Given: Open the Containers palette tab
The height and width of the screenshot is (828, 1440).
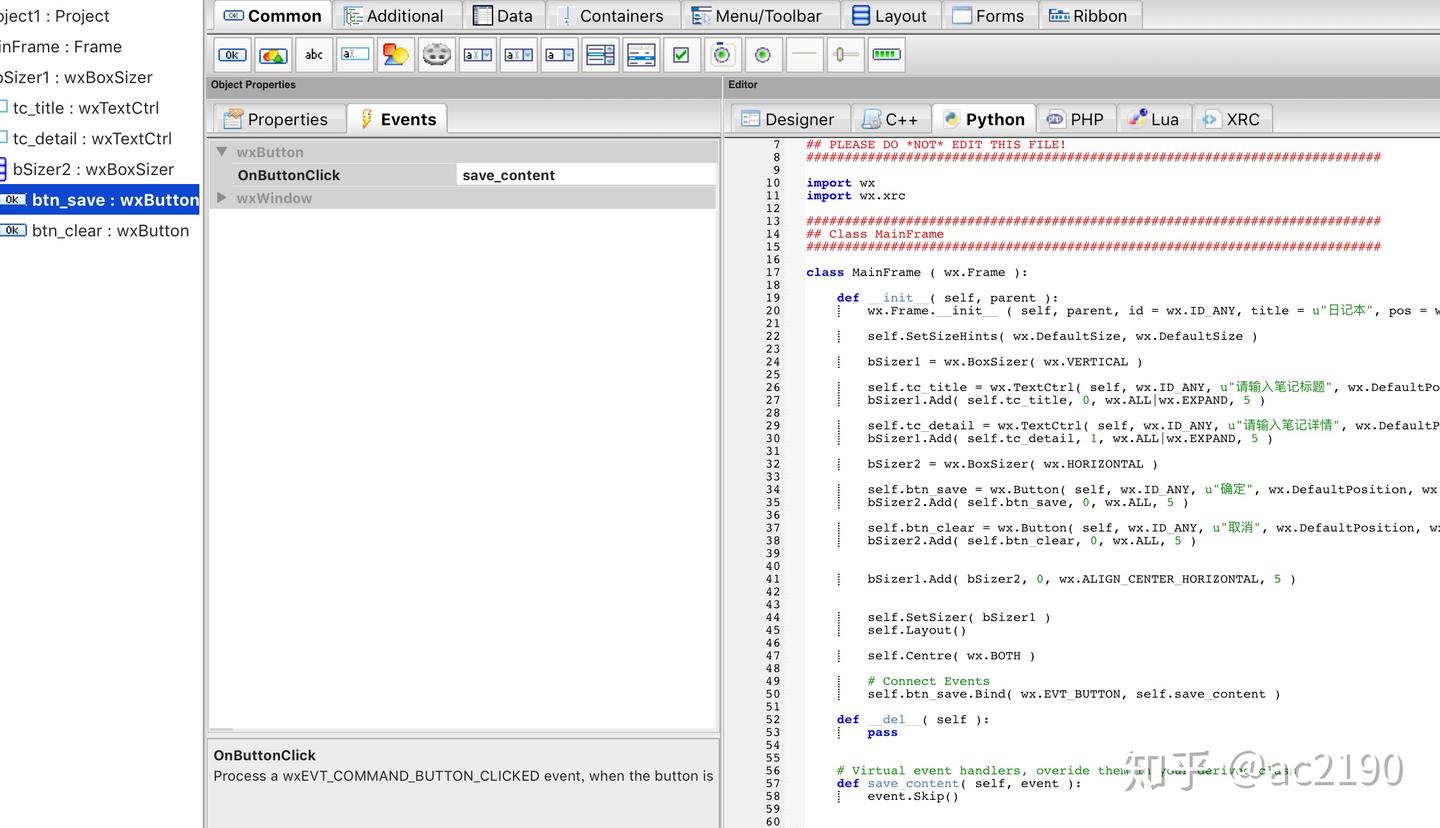Looking at the screenshot, I should point(610,16).
